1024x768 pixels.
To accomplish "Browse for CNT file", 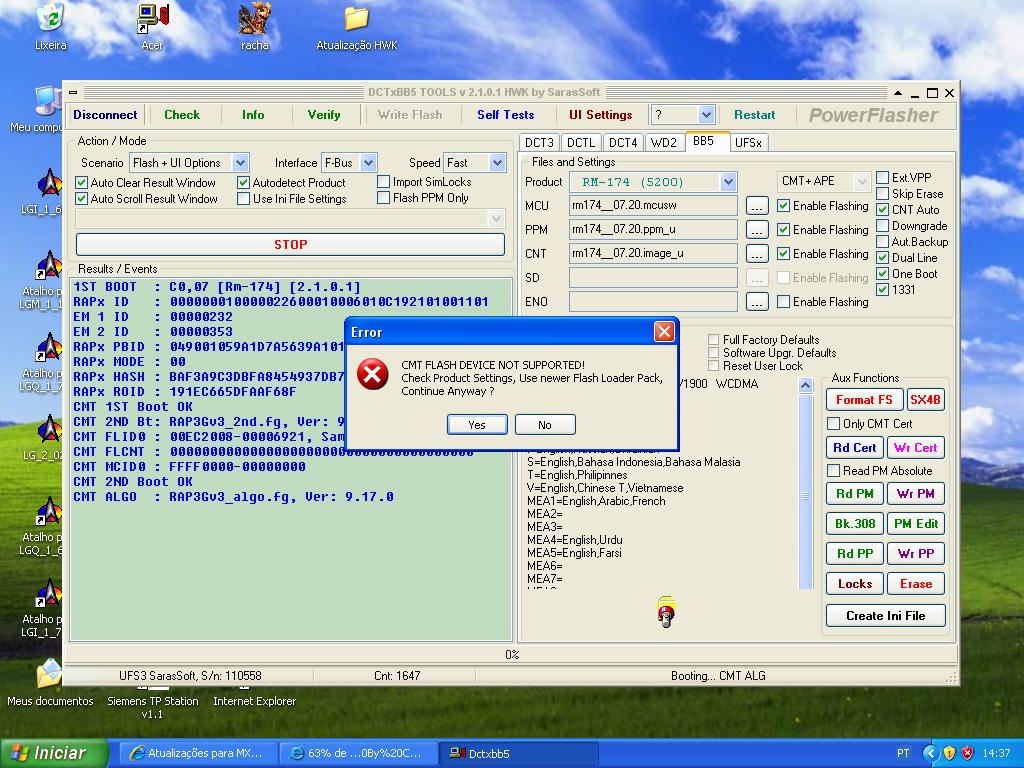I will [757, 253].
